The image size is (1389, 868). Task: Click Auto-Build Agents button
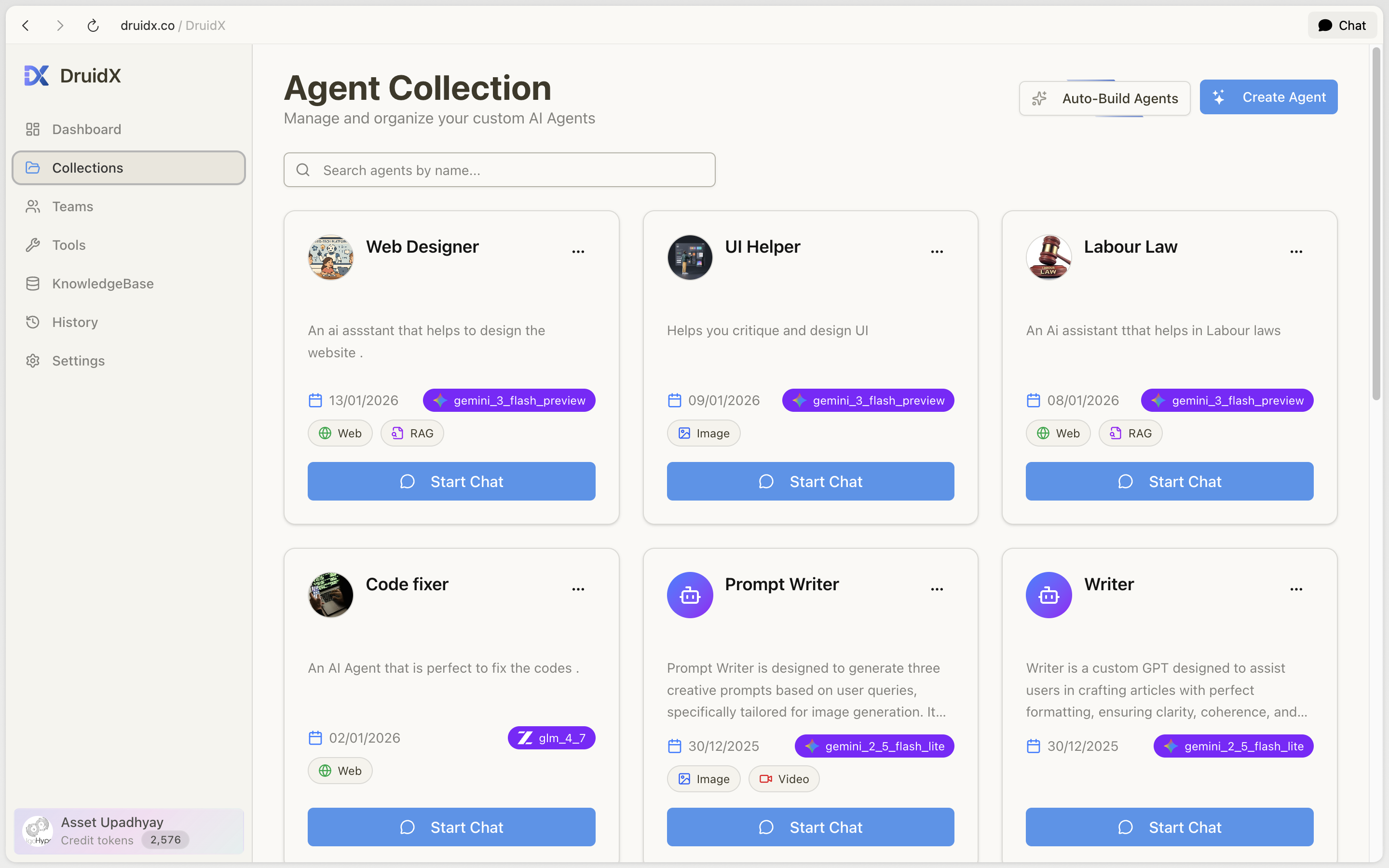tap(1104, 98)
